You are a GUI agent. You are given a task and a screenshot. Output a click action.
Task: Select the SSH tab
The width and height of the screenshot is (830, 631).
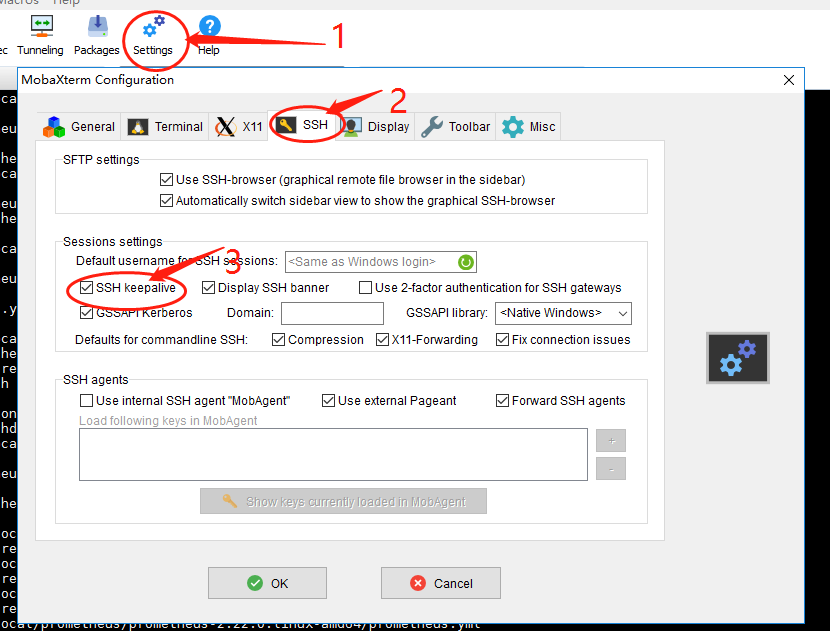tap(304, 125)
